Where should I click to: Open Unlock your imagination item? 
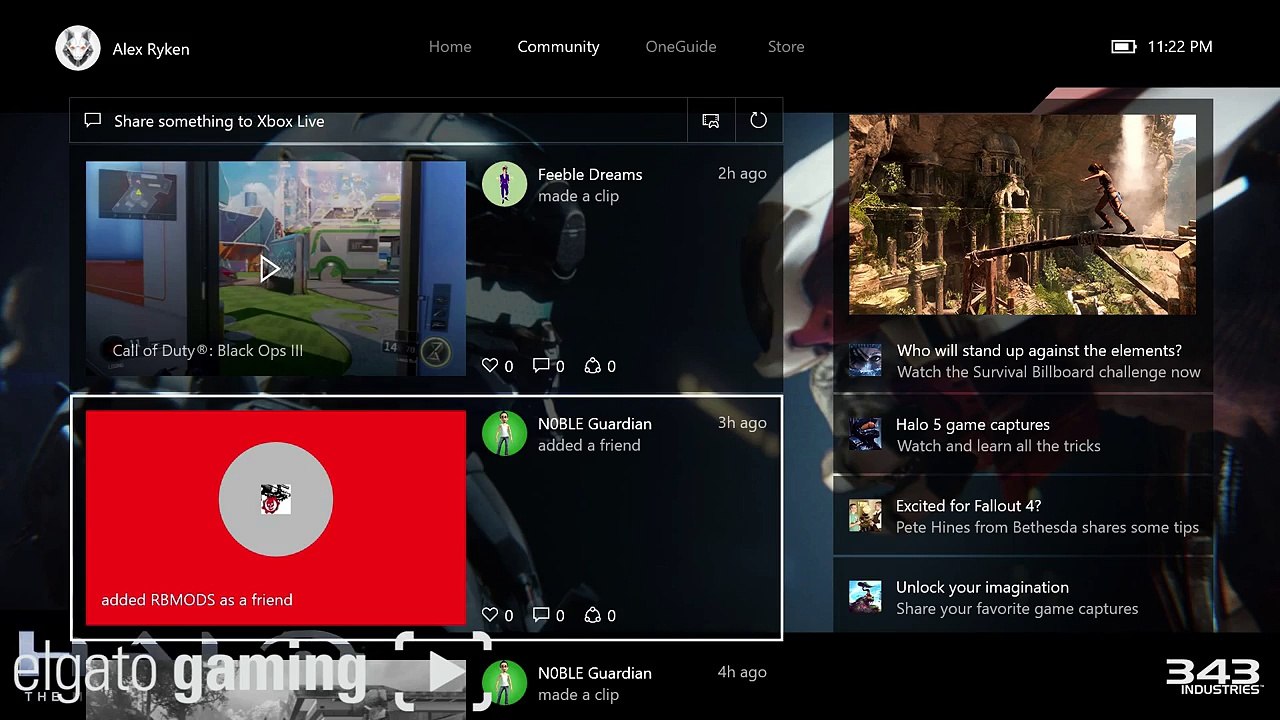coord(1023,597)
